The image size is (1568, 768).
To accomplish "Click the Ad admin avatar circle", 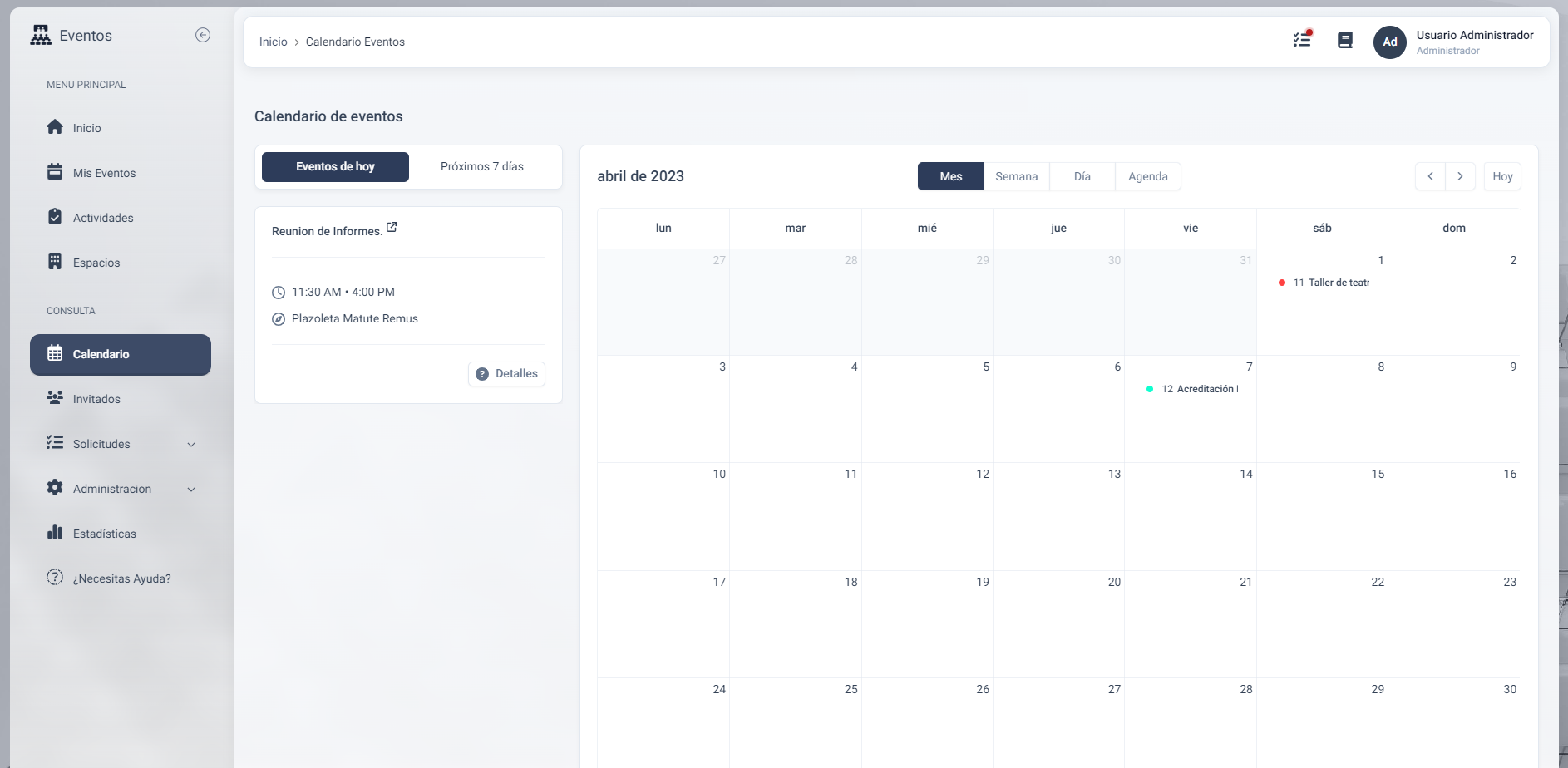I will point(1389,42).
